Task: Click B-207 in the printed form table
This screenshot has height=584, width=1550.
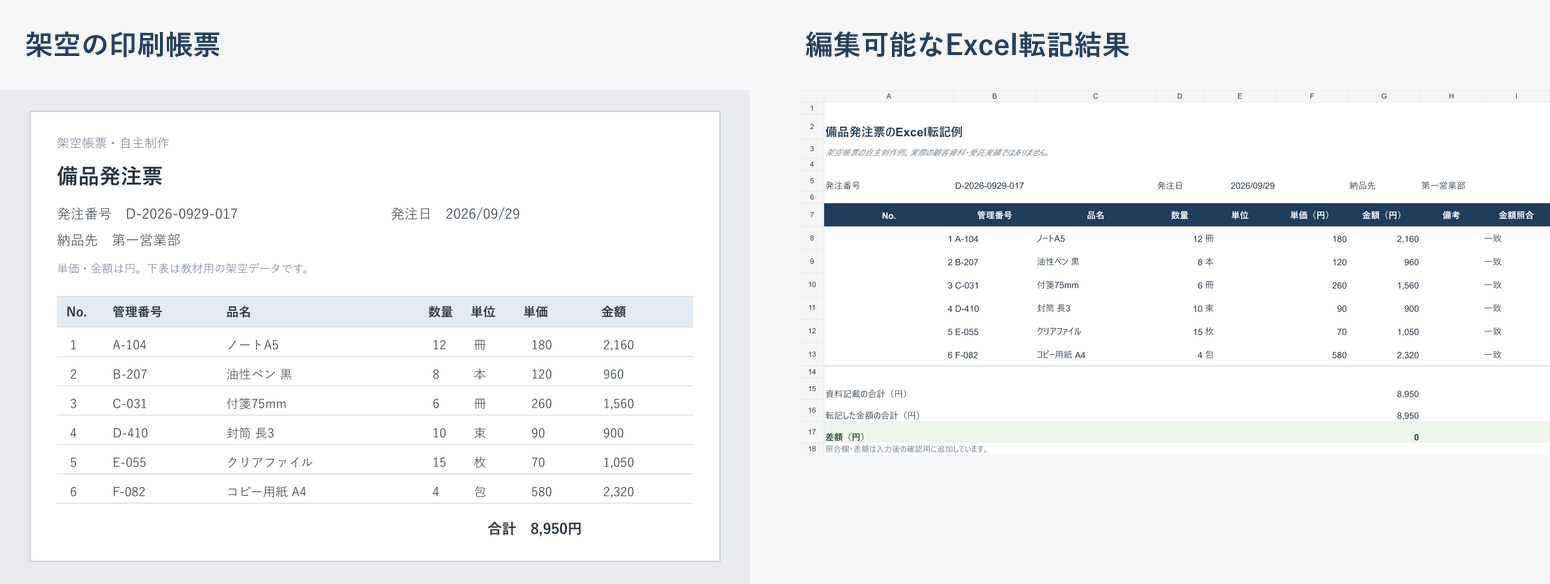Action: click(x=132, y=374)
